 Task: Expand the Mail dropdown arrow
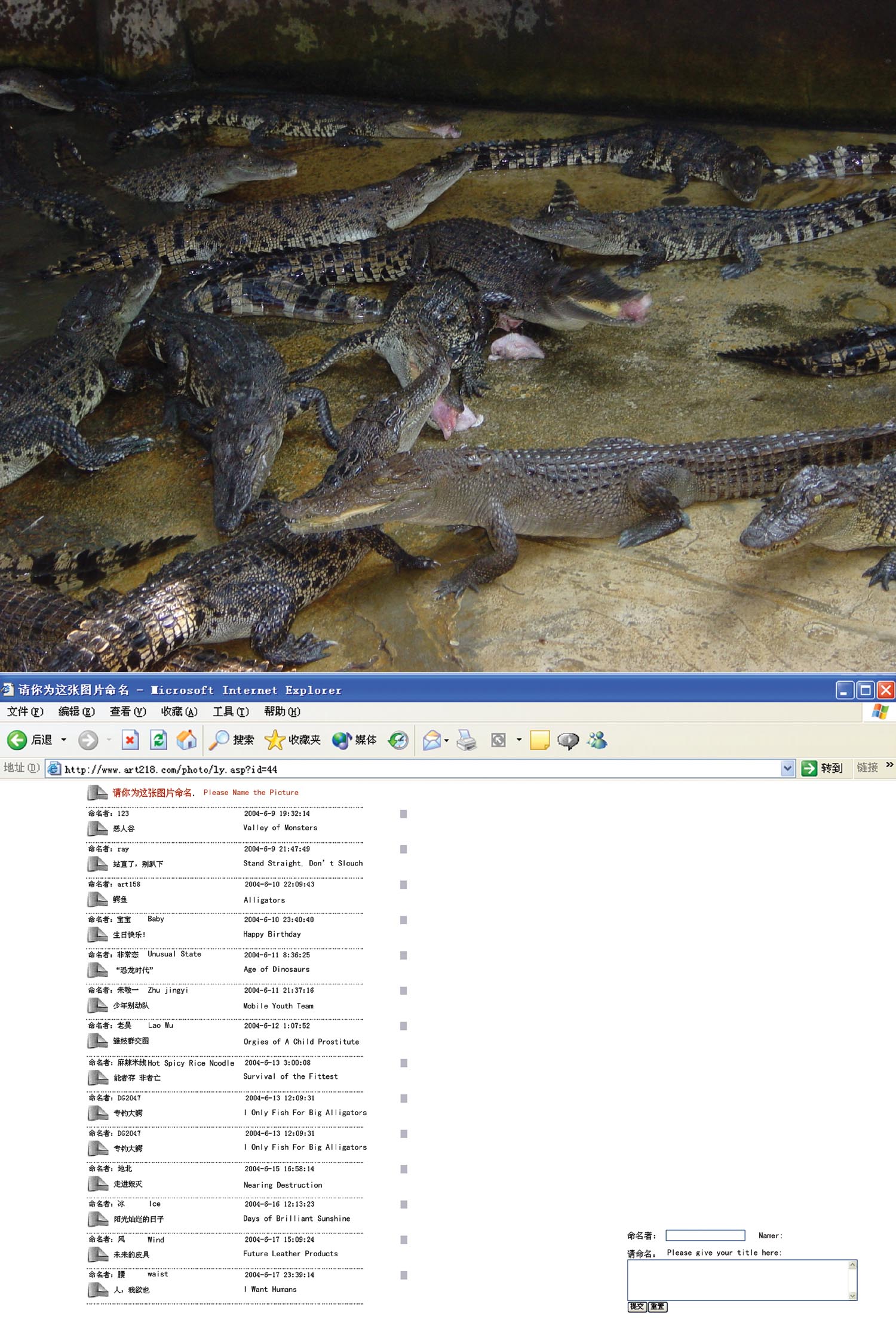(x=447, y=741)
